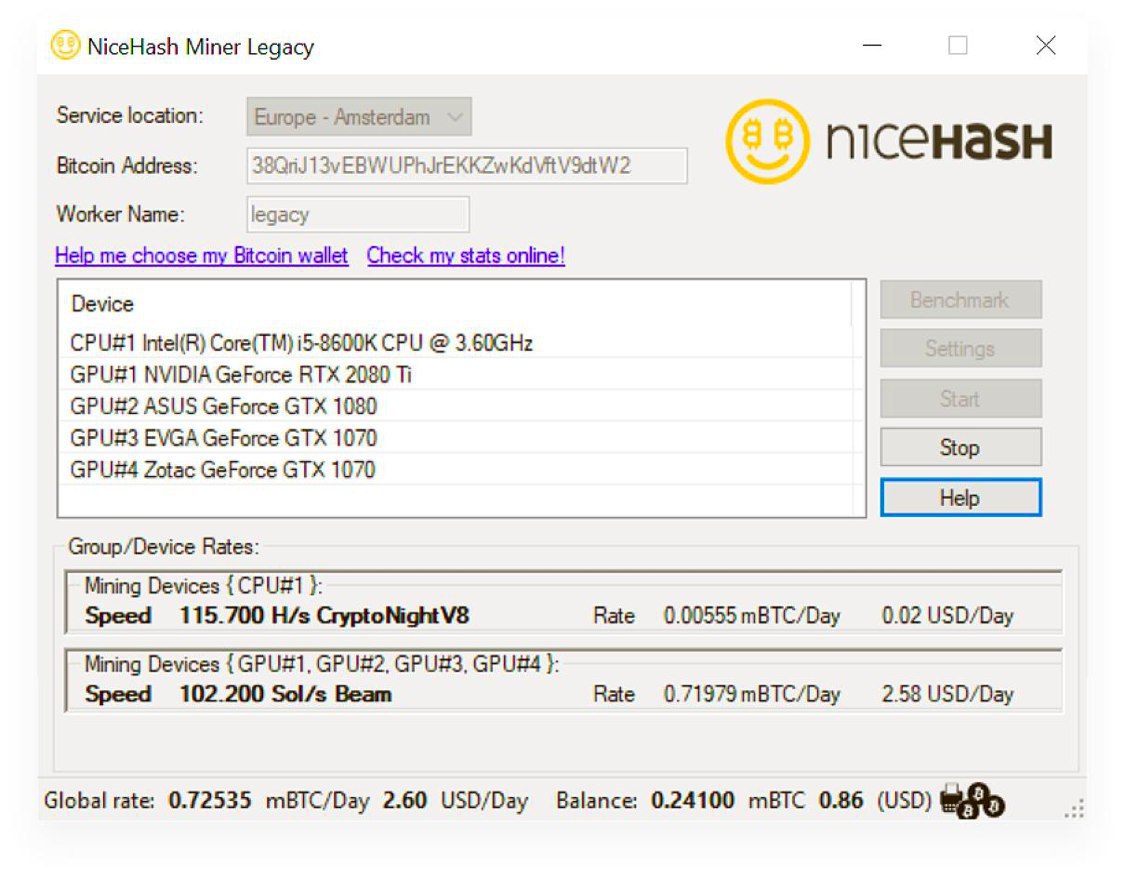Click the Bitcoin Address field
Viewport: 1125px width, 878px height.
466,166
